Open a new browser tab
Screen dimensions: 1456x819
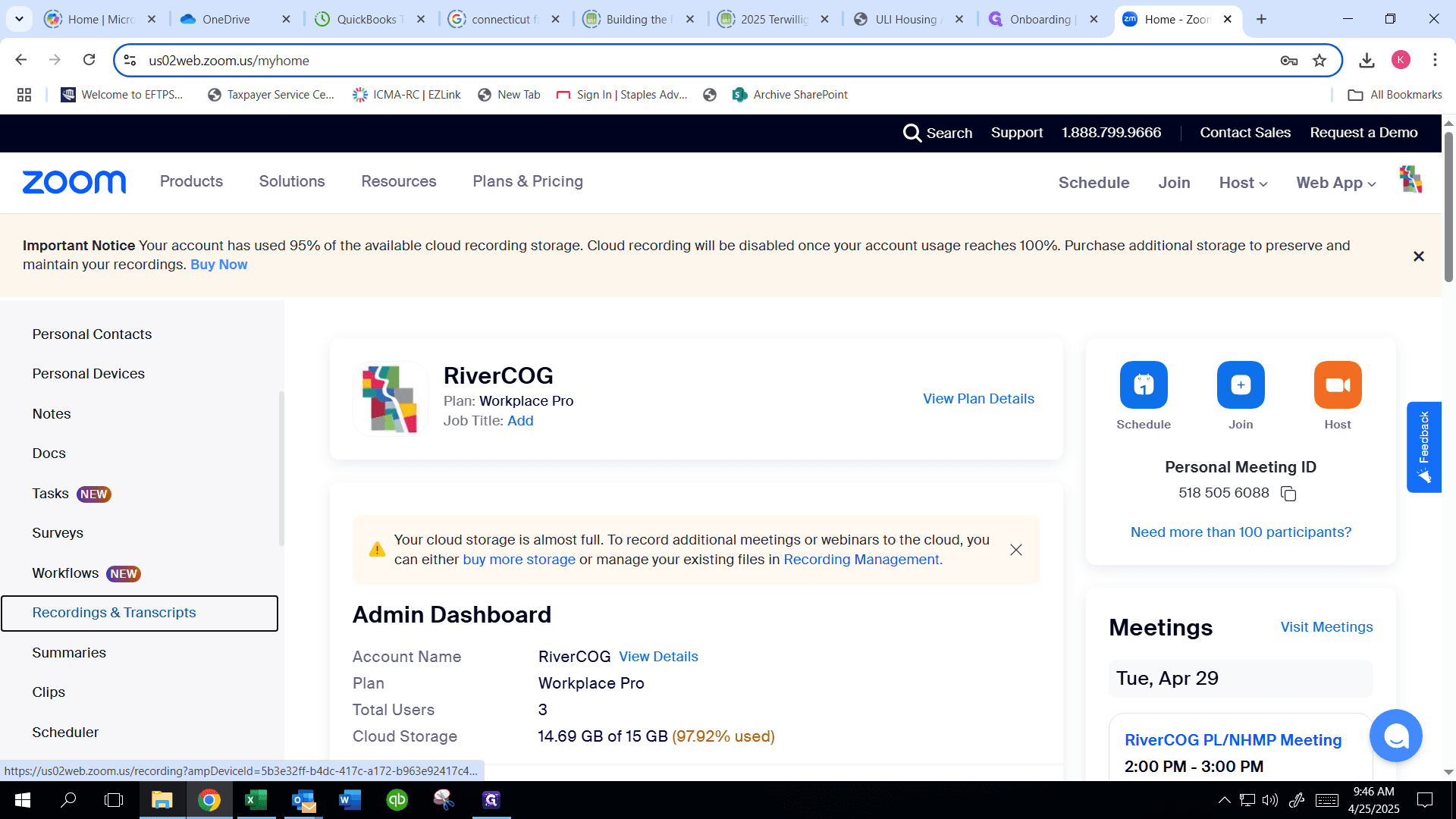(1261, 19)
